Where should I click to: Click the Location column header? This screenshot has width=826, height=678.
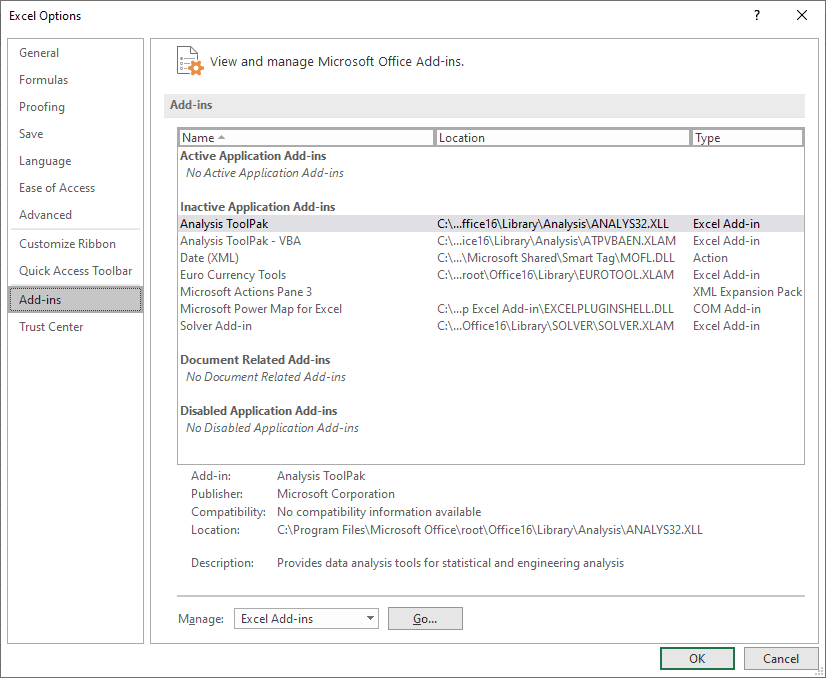[x=562, y=137]
